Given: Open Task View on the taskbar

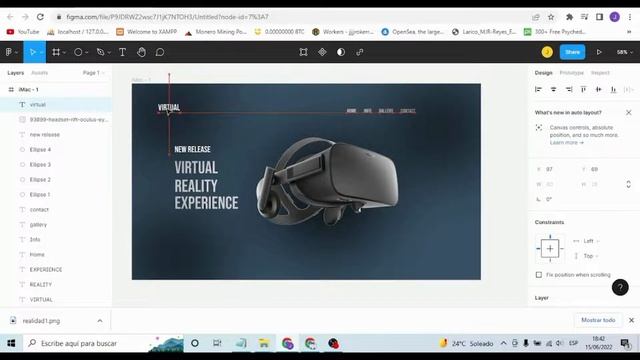Looking at the screenshot, I should coord(217,343).
